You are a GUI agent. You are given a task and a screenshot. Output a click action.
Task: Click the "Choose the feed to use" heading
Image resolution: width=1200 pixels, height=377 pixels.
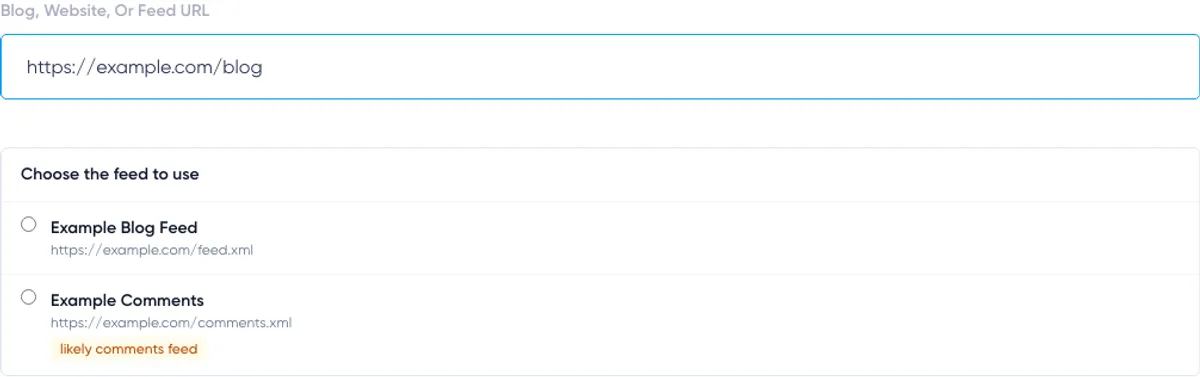(110, 174)
